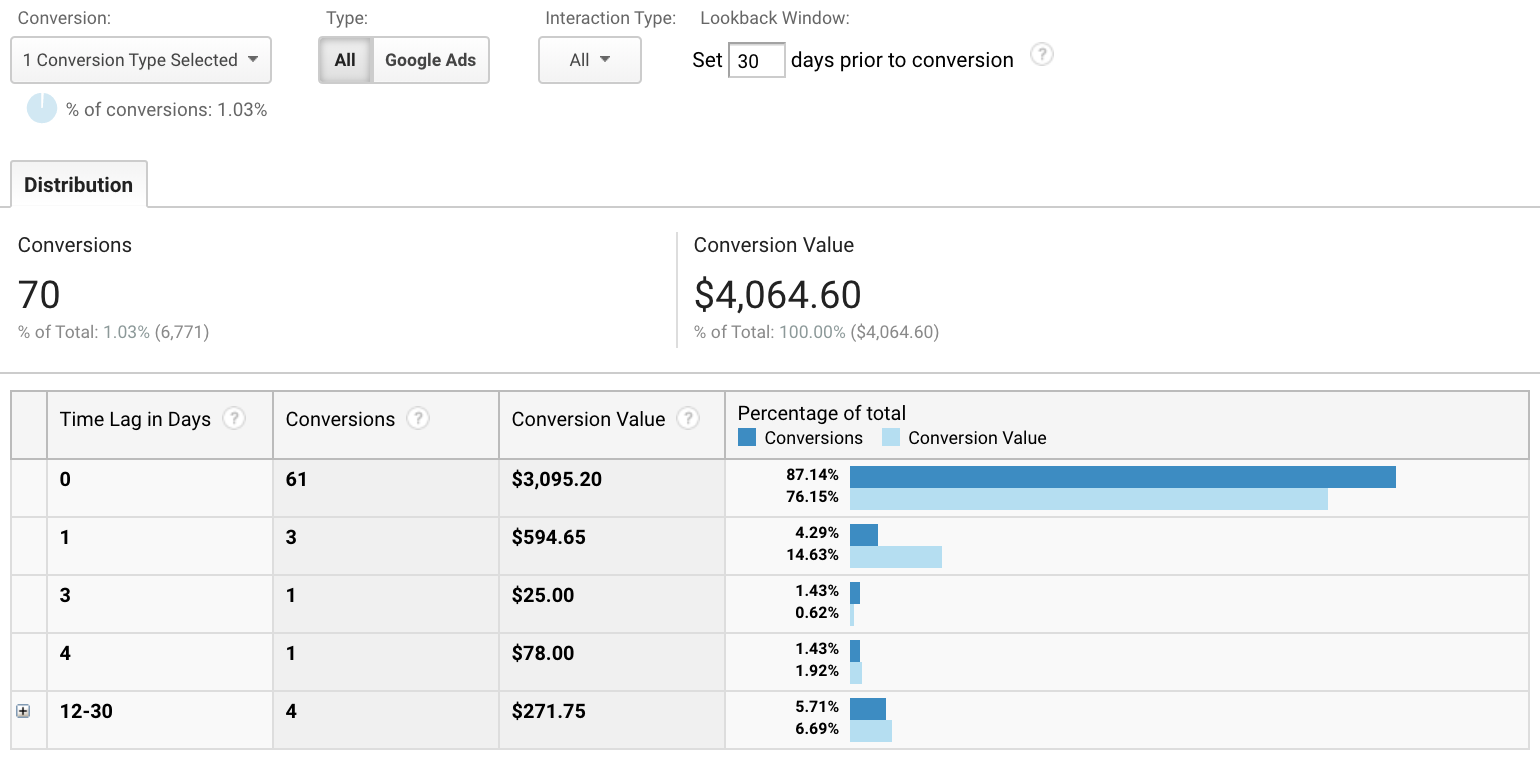
Task: Click the percent of conversions pie icon
Action: click(x=42, y=108)
